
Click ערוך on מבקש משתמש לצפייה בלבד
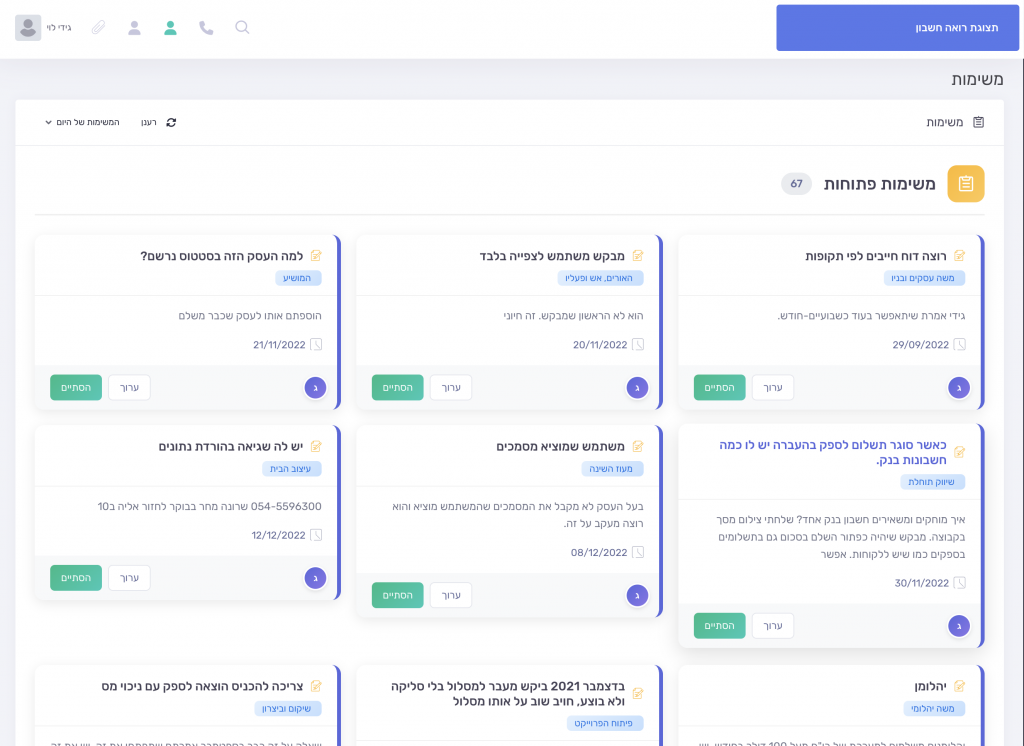coord(451,387)
